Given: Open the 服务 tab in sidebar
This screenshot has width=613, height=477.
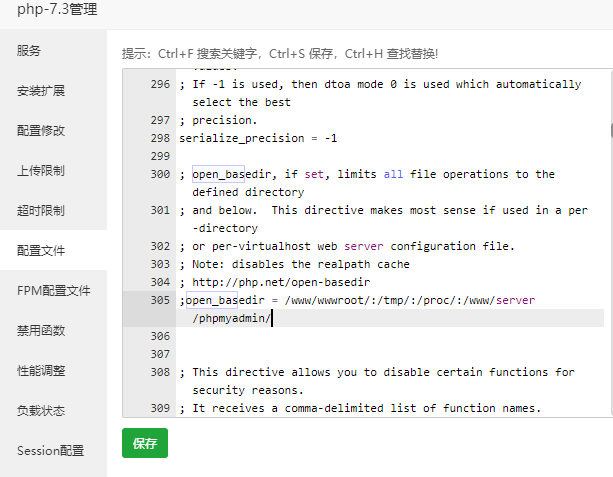Looking at the screenshot, I should (53, 50).
